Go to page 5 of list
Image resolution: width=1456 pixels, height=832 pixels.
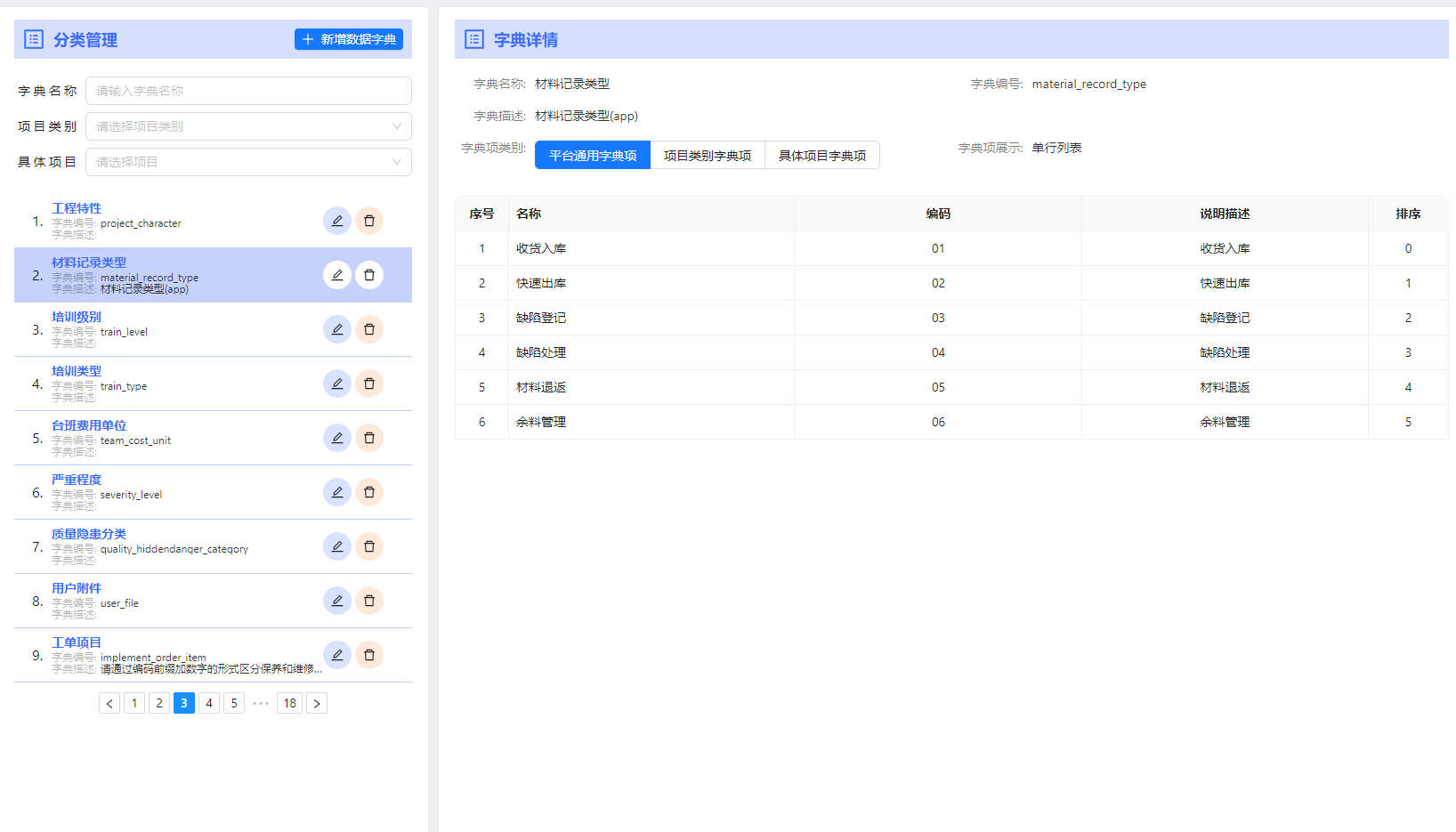click(x=234, y=703)
